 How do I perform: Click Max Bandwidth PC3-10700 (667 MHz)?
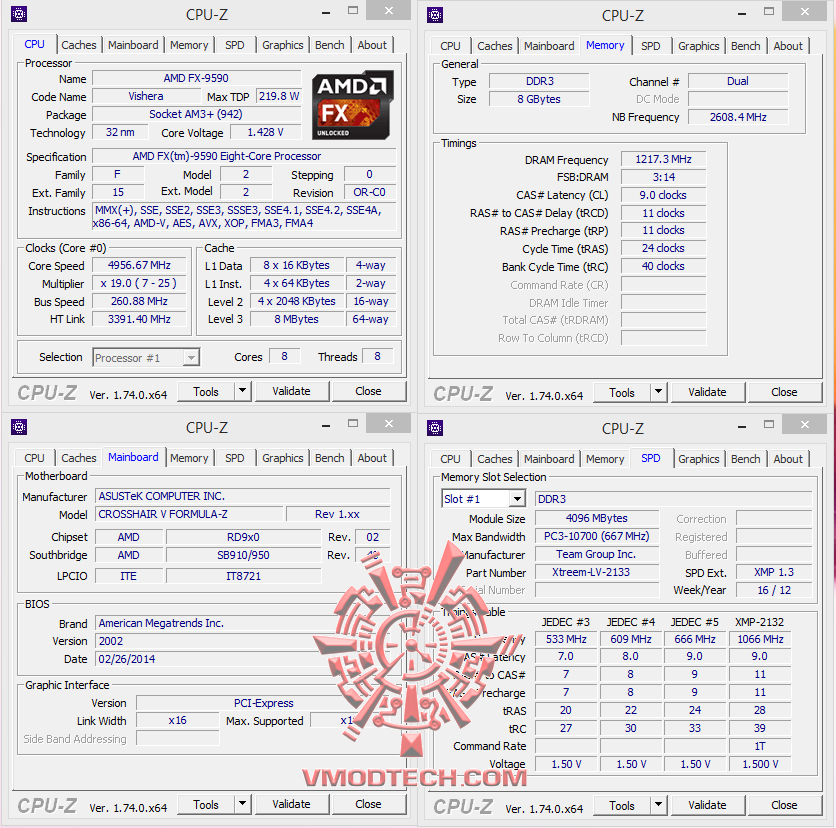point(597,536)
